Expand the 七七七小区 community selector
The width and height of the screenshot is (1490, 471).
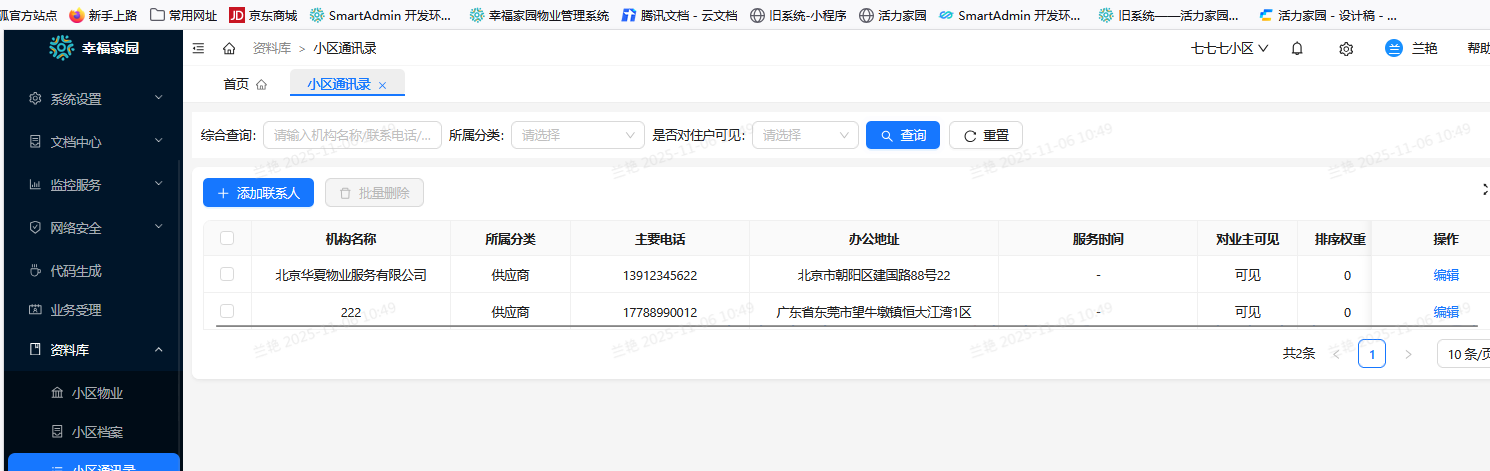pyautogui.click(x=1229, y=48)
